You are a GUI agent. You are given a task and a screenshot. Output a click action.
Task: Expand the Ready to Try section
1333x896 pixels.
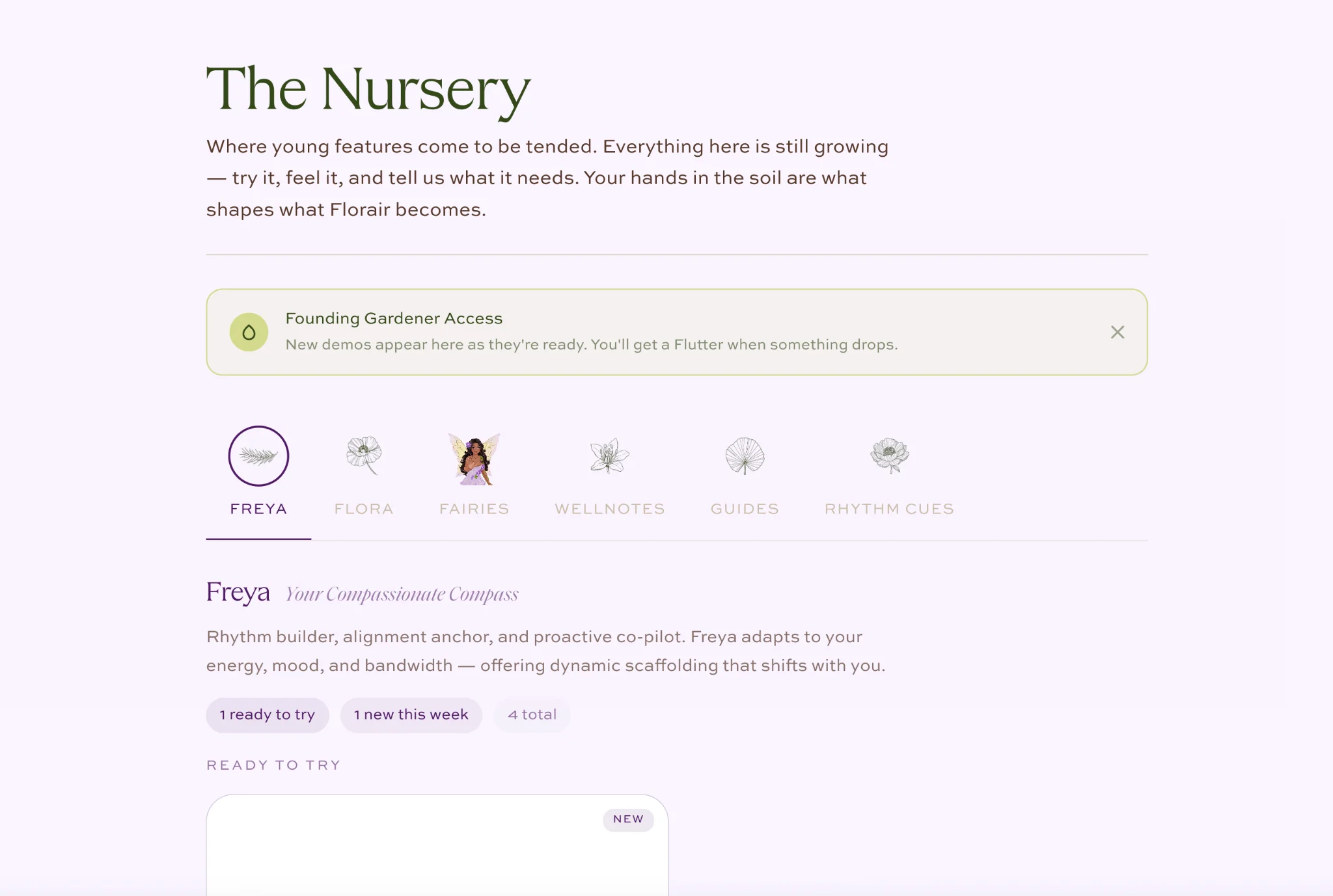pos(273,765)
